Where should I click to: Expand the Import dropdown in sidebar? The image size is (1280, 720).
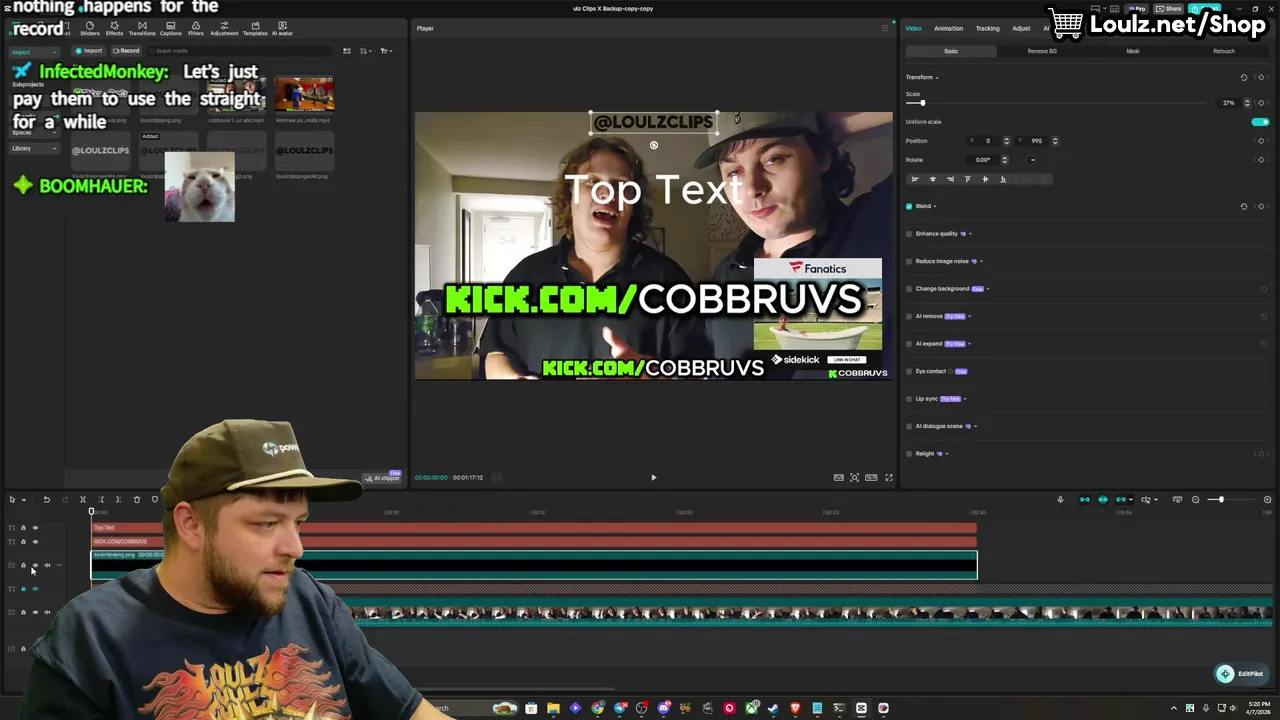[34, 52]
